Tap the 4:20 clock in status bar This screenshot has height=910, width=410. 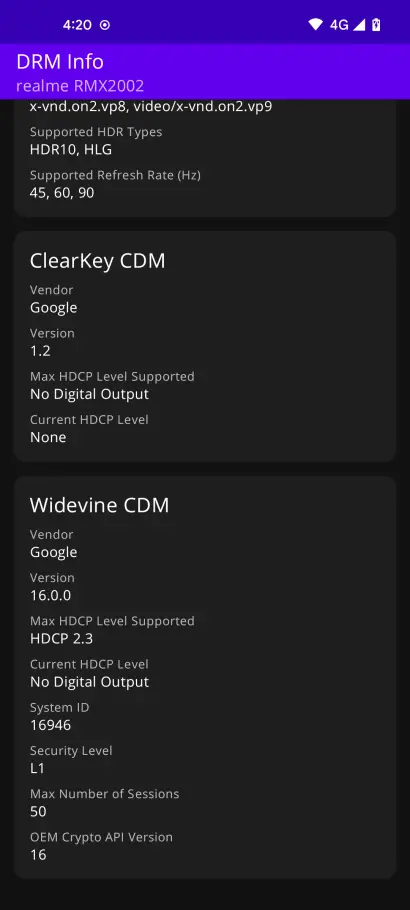tap(77, 25)
